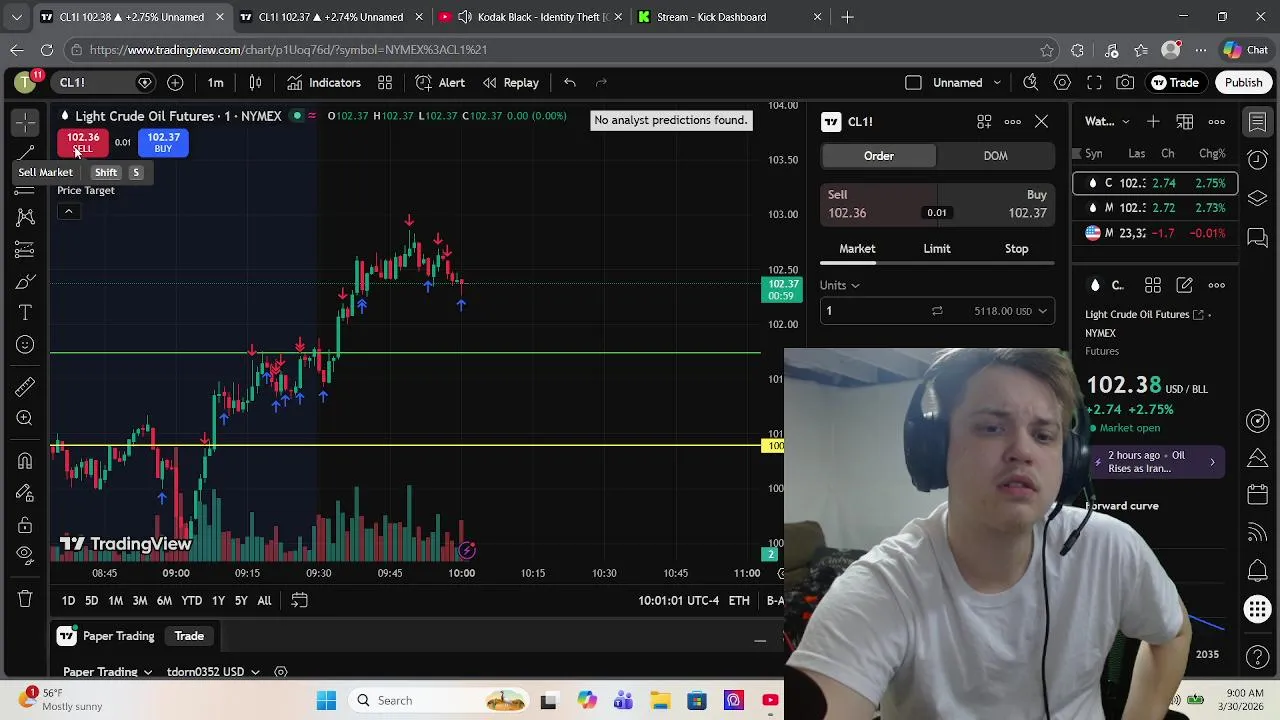Close the CL1! order panel
This screenshot has height=720, width=1280.
pyautogui.click(x=1041, y=122)
